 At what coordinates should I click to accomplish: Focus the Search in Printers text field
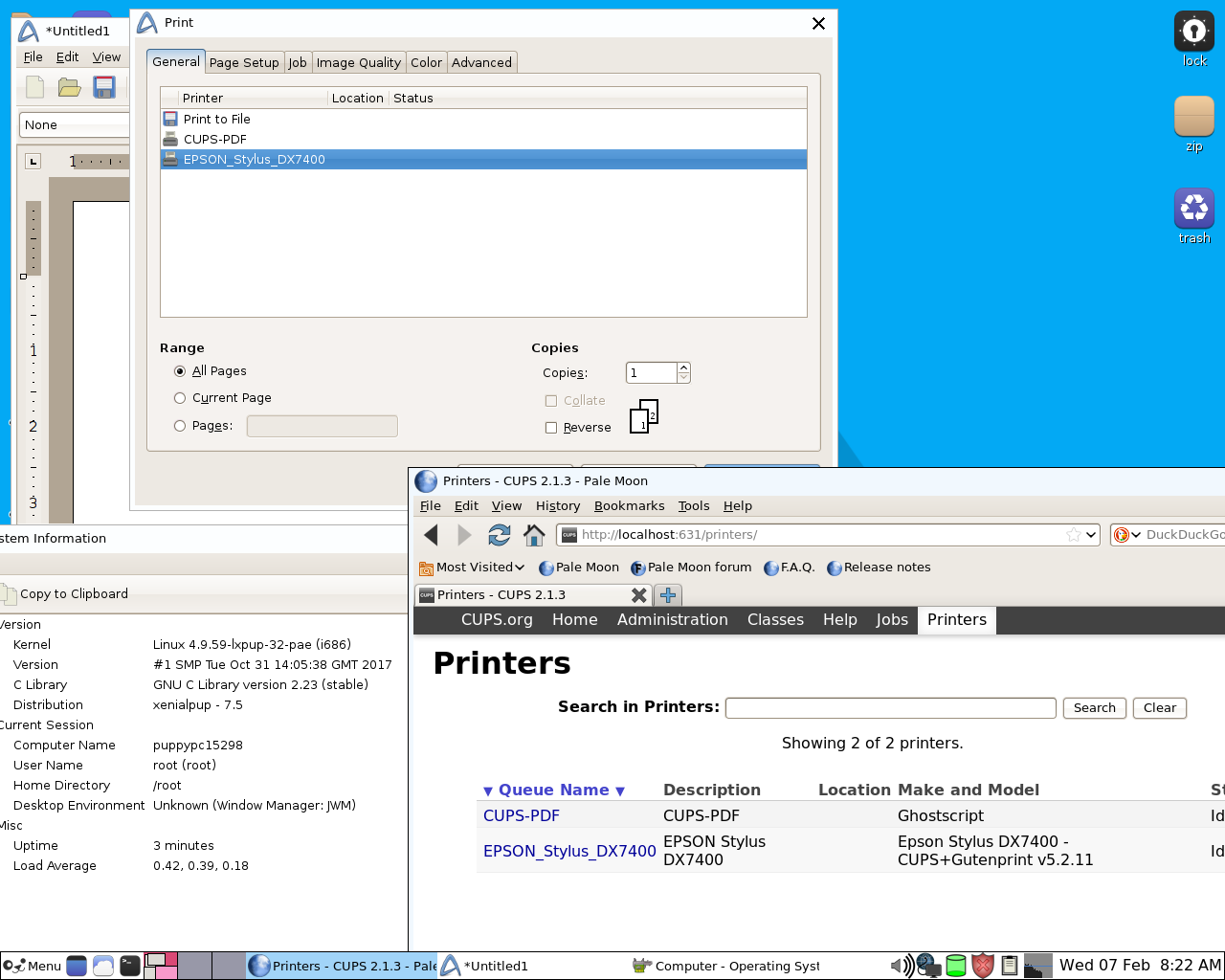[891, 708]
